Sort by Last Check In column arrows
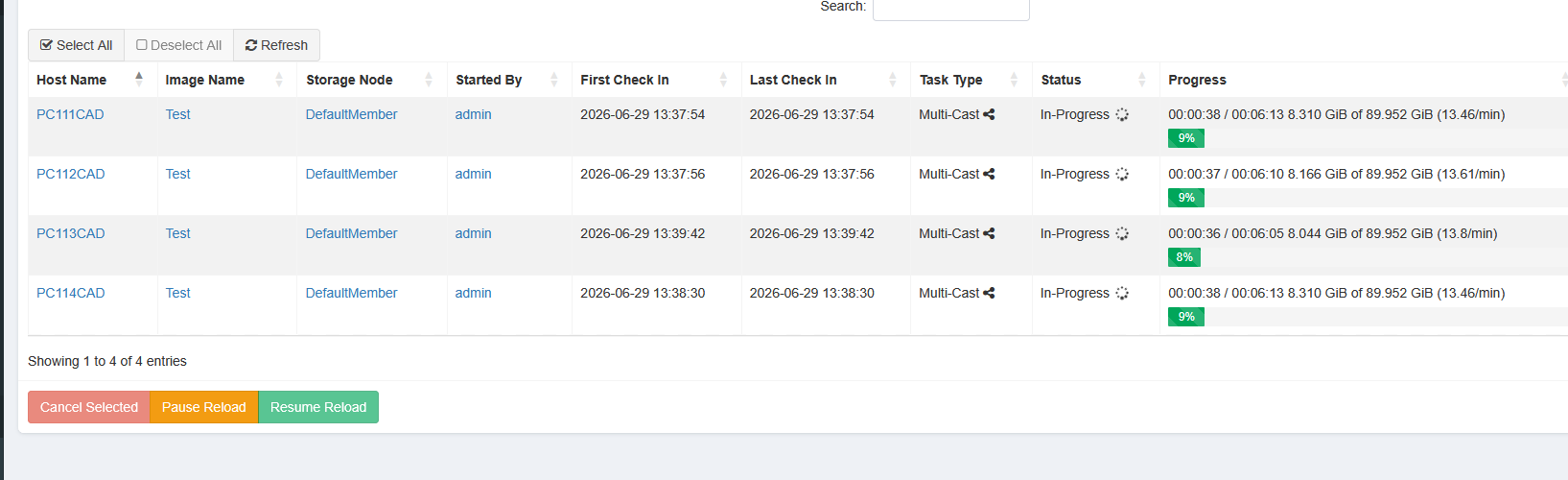The width and height of the screenshot is (1568, 480). (893, 80)
